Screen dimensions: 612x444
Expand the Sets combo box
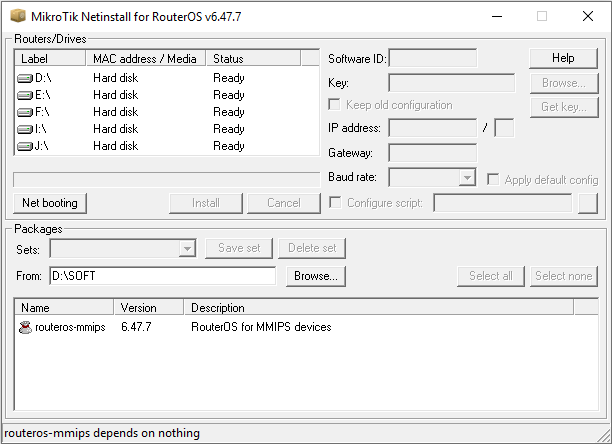187,249
